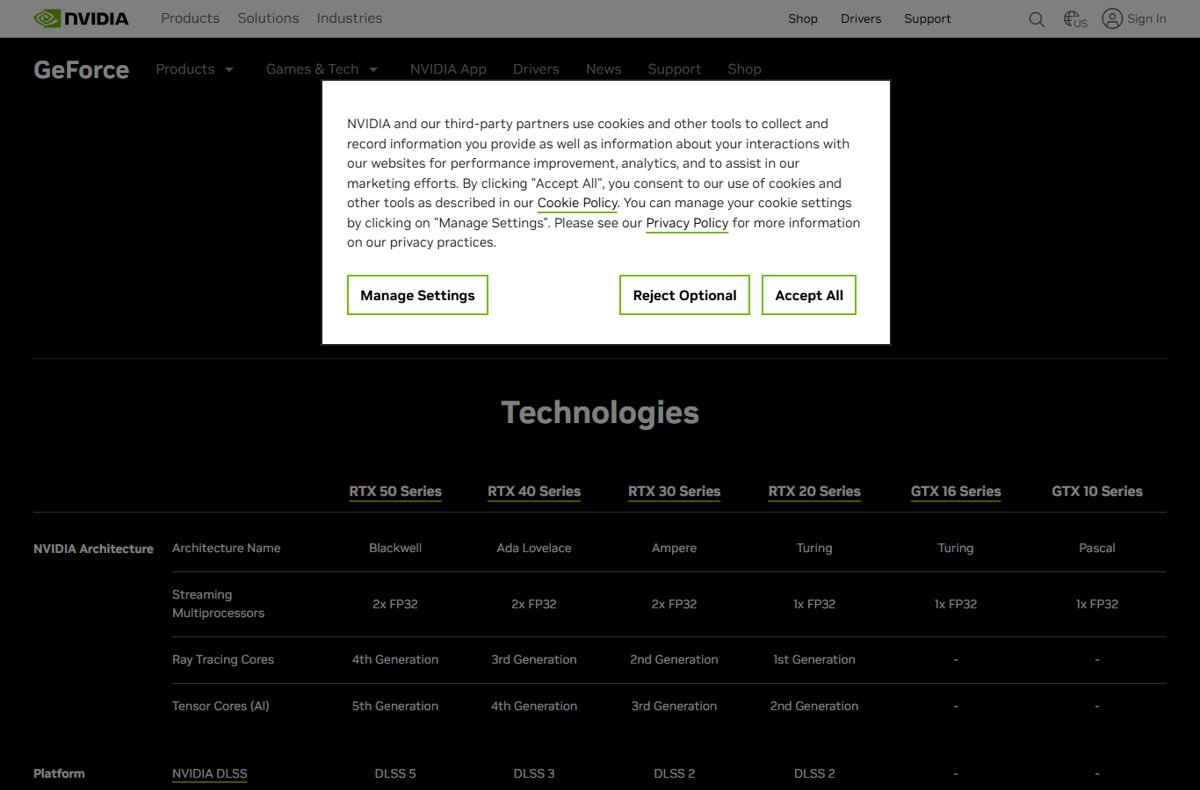Screen dimensions: 1200x790
Task: Open the Industries menu
Action: 349,18
